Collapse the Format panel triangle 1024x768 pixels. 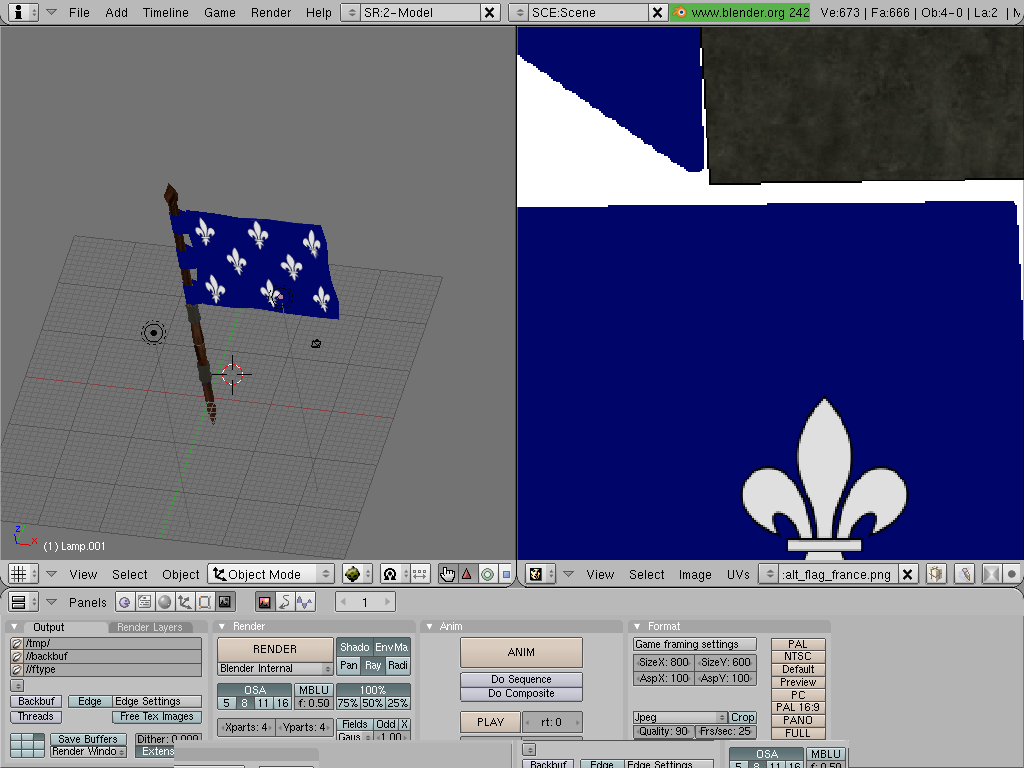(x=637, y=626)
